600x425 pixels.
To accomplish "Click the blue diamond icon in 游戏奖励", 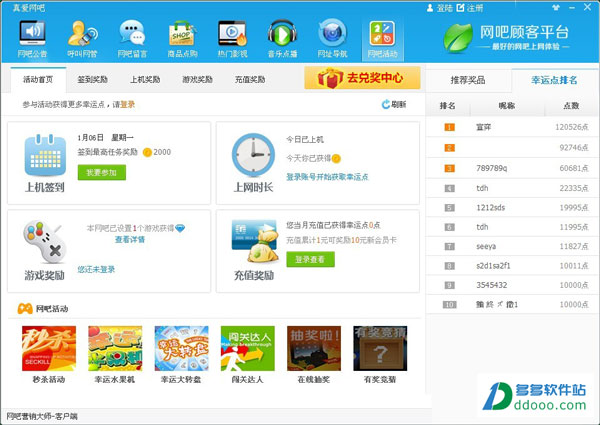I will tap(180, 228).
